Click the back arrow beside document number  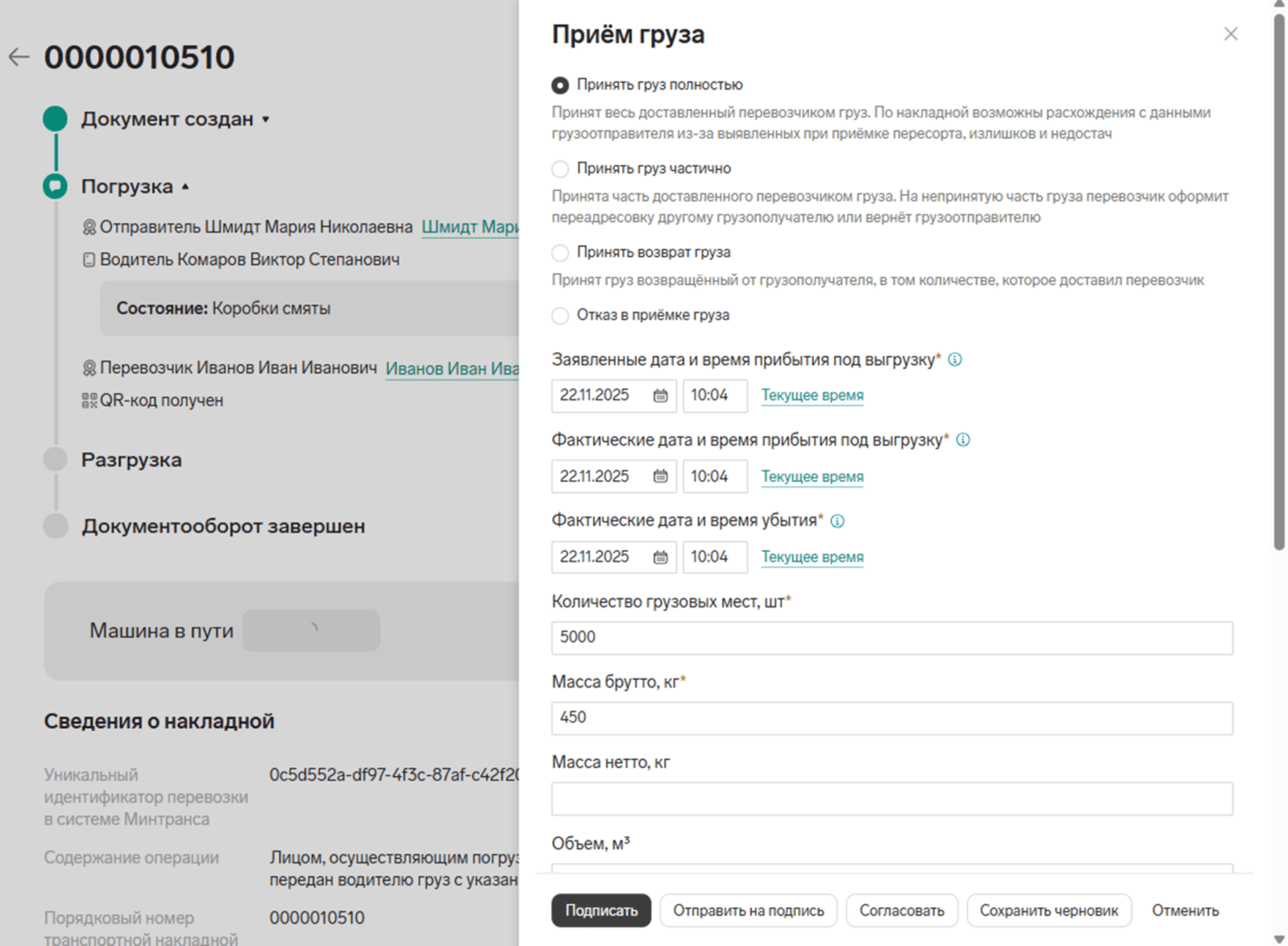click(x=19, y=57)
